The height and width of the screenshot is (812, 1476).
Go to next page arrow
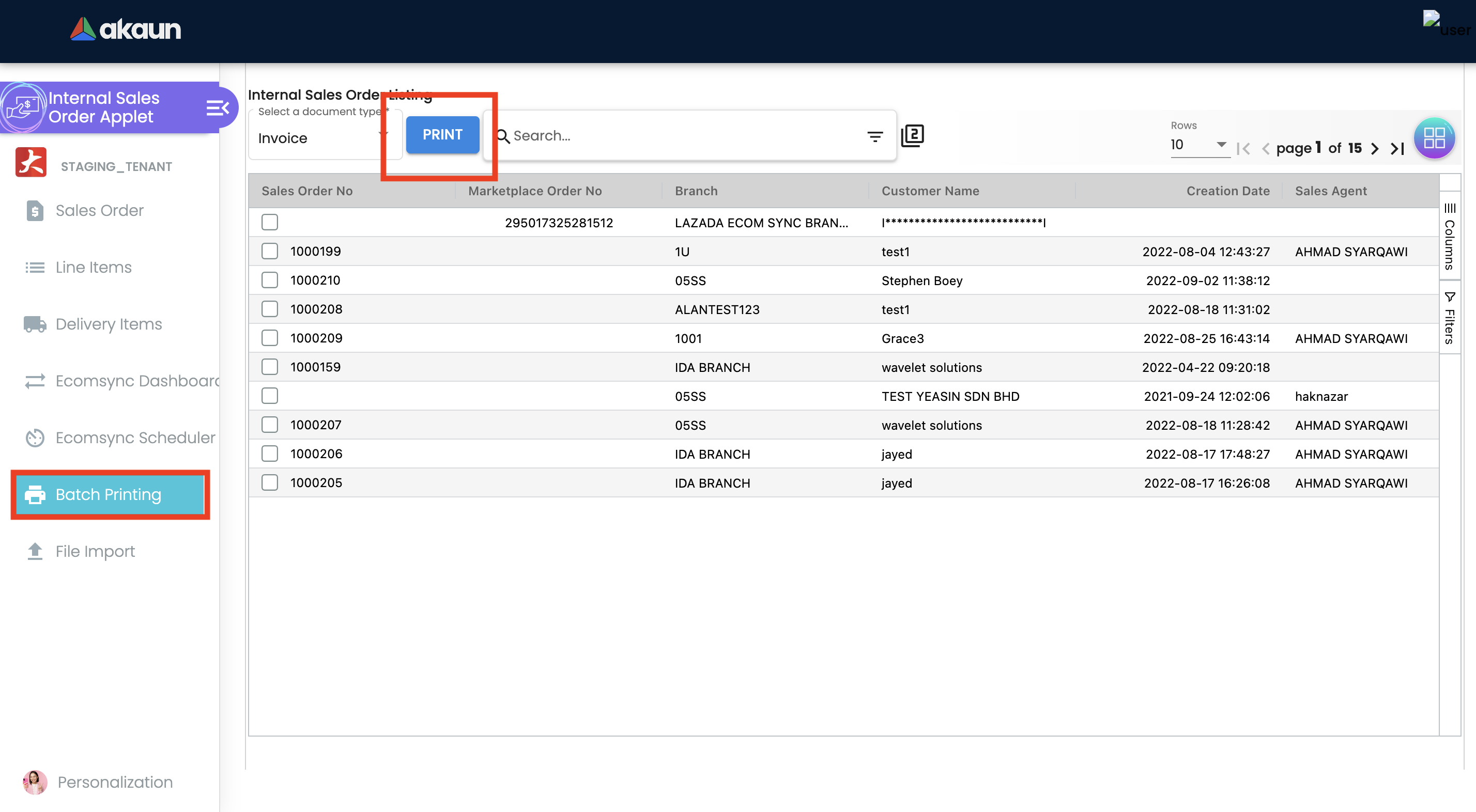[x=1375, y=149]
